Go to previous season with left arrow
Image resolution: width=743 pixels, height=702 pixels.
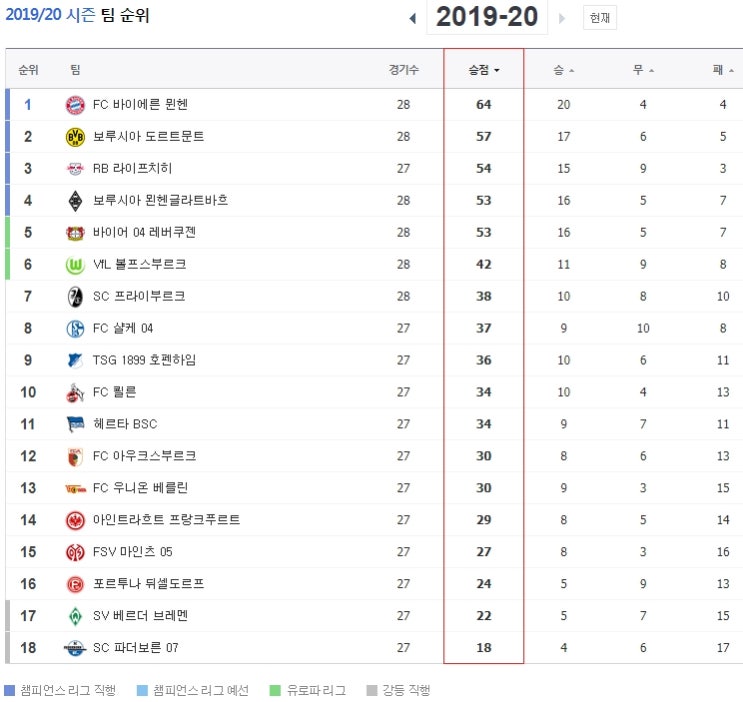413,18
